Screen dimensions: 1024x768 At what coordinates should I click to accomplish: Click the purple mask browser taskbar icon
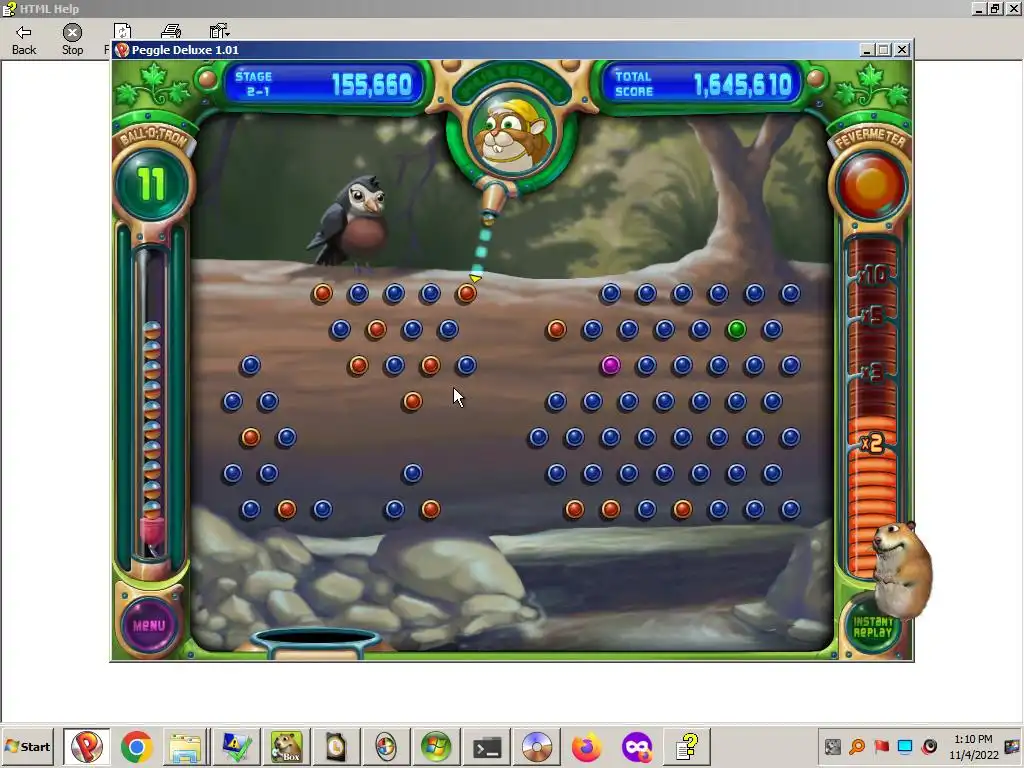click(x=637, y=747)
